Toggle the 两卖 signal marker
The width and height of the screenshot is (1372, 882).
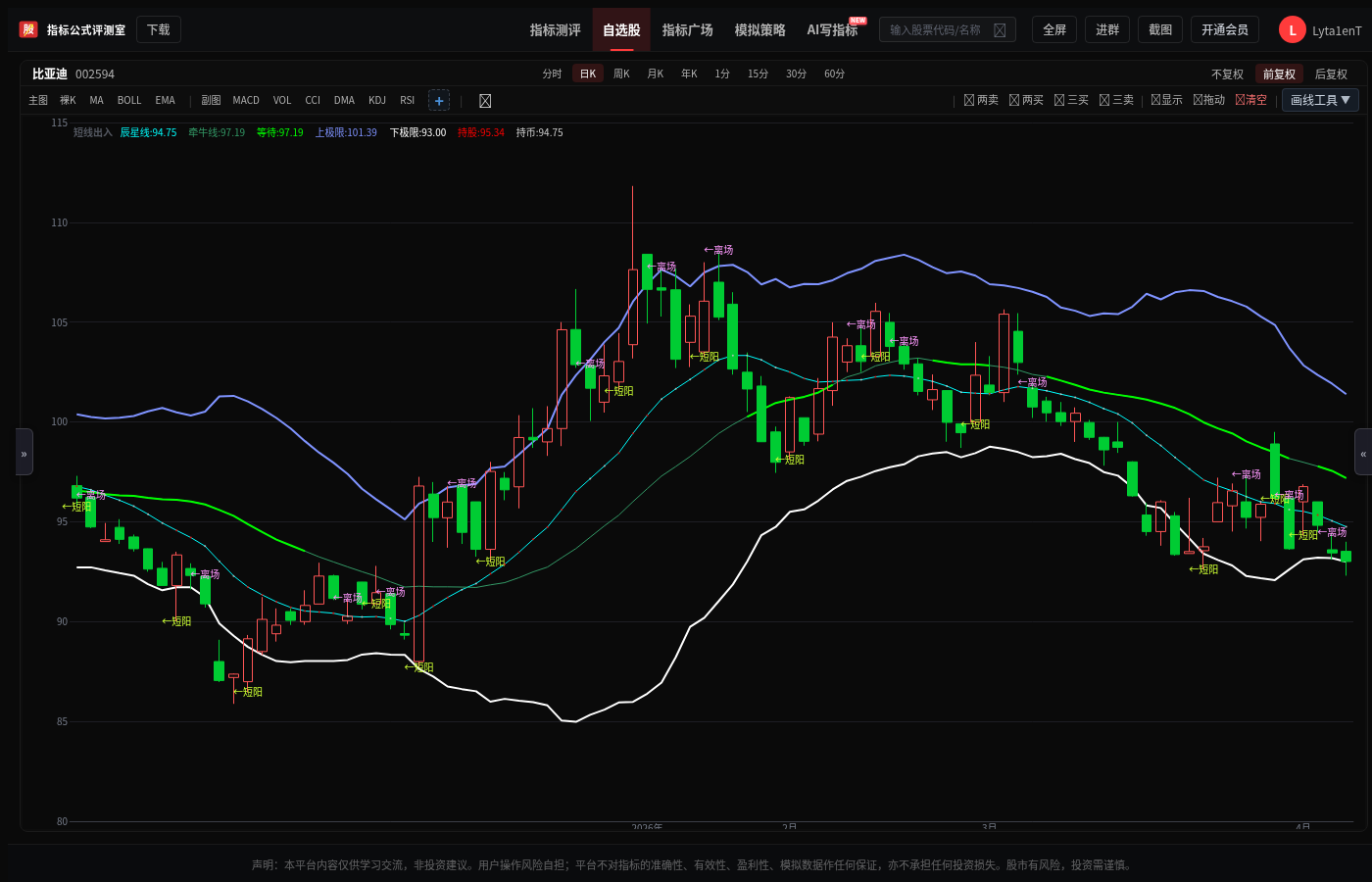tap(981, 100)
